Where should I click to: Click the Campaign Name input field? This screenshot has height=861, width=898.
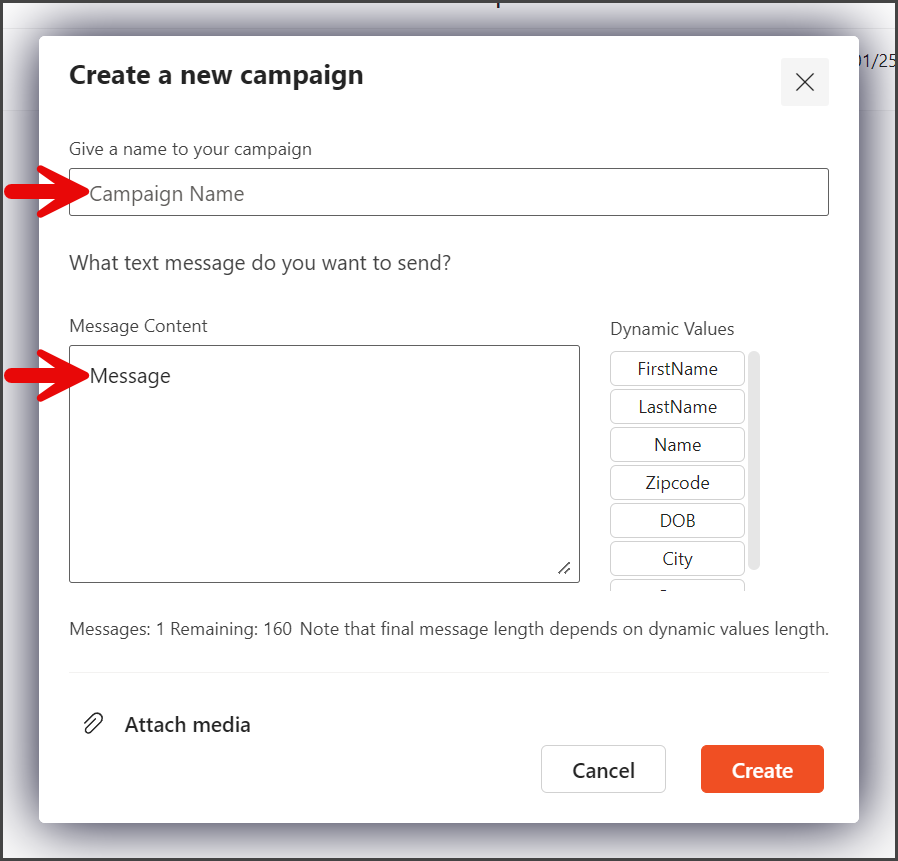pos(448,192)
